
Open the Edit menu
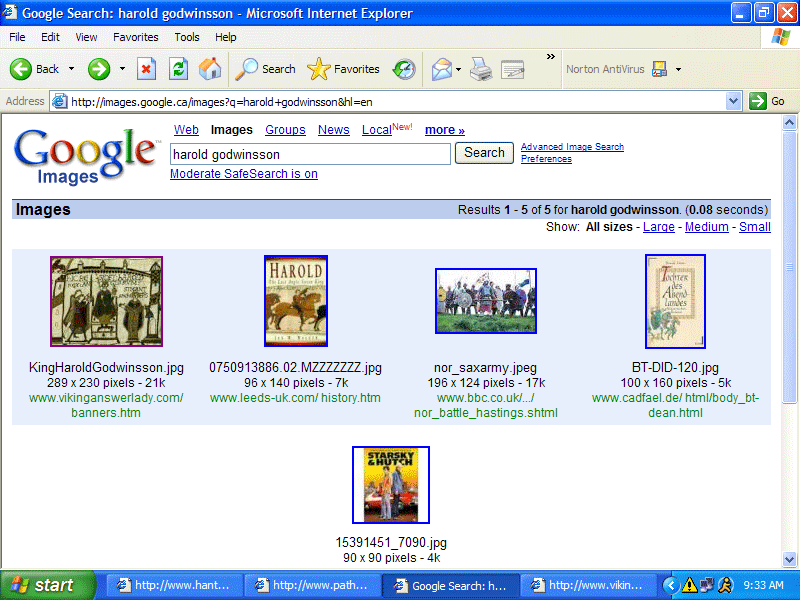click(50, 37)
